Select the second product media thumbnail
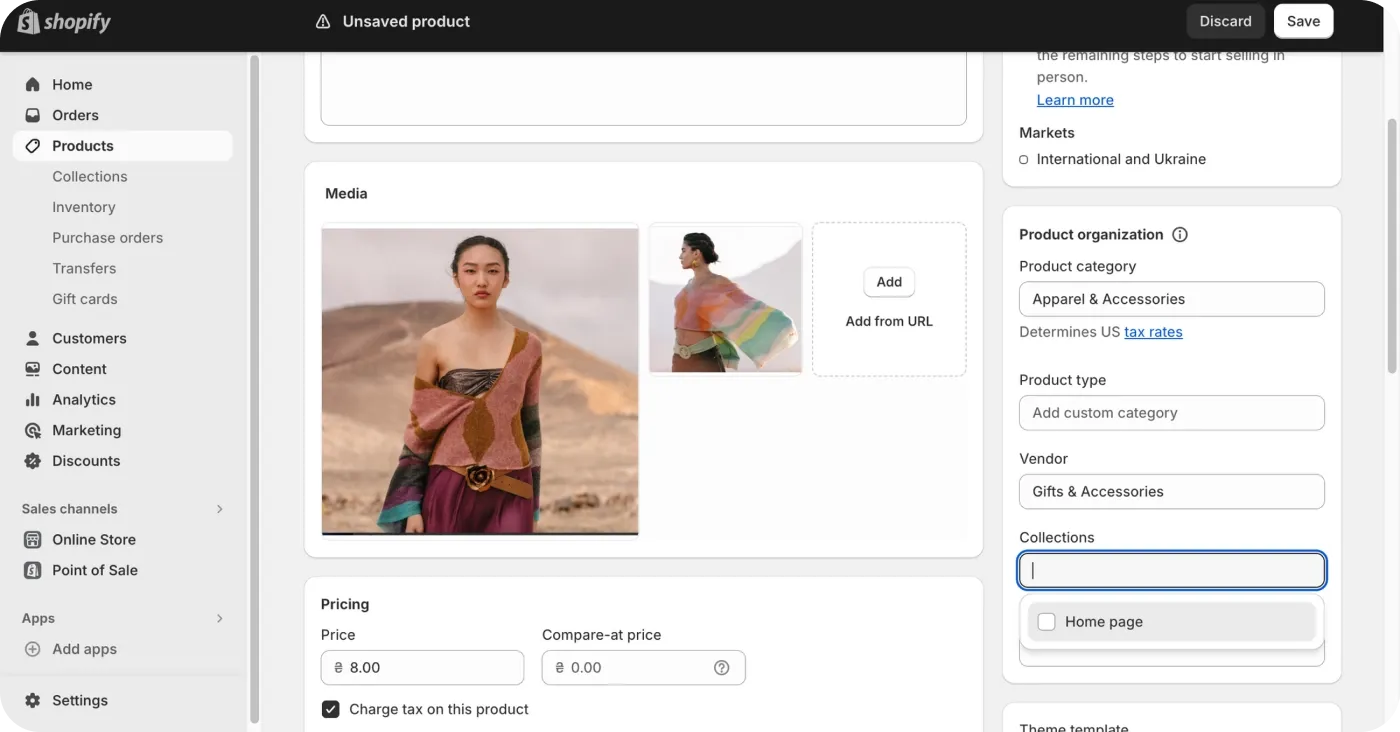This screenshot has height=732, width=1400. (x=726, y=299)
